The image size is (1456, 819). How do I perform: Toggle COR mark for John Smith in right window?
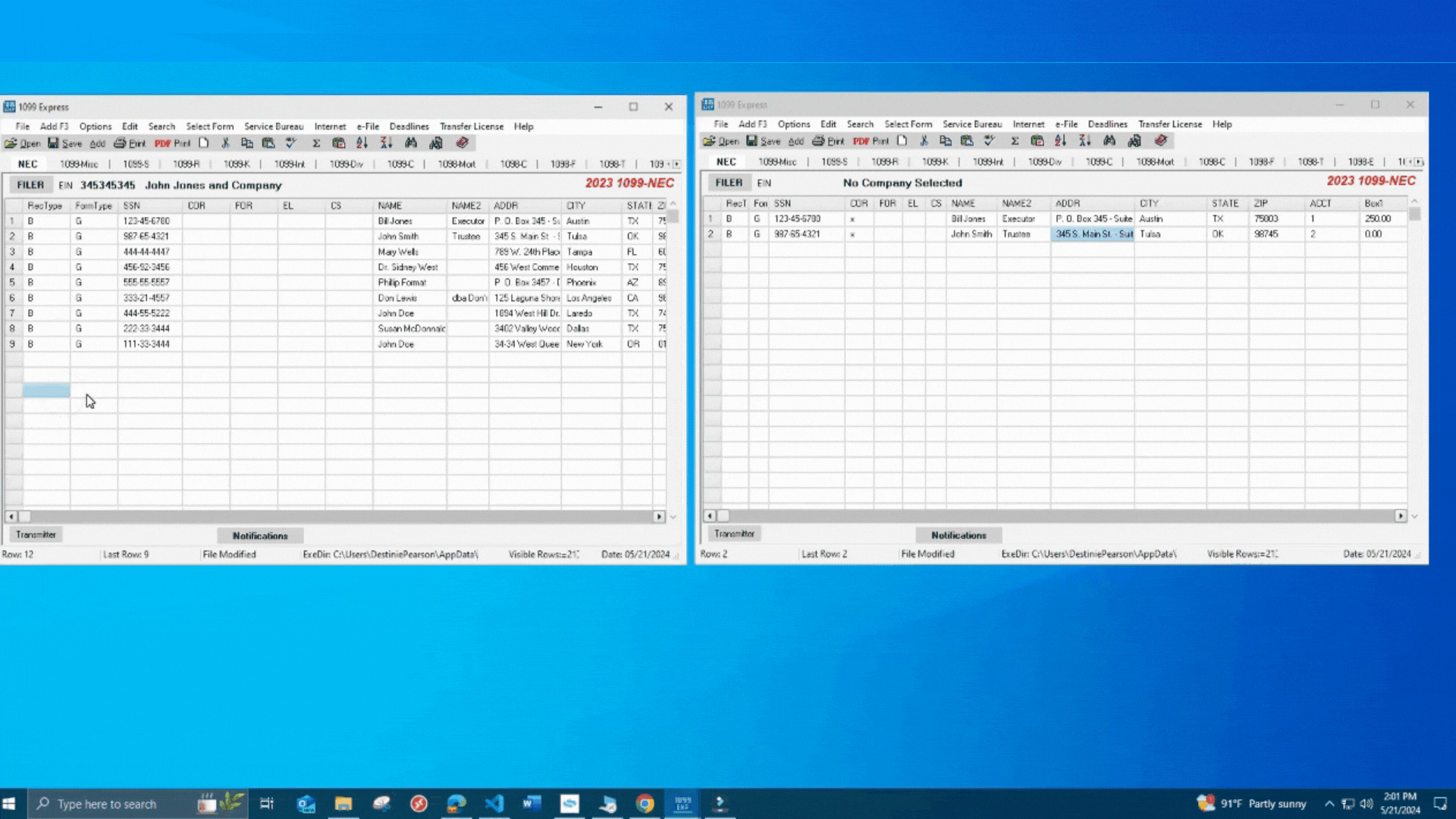858,234
